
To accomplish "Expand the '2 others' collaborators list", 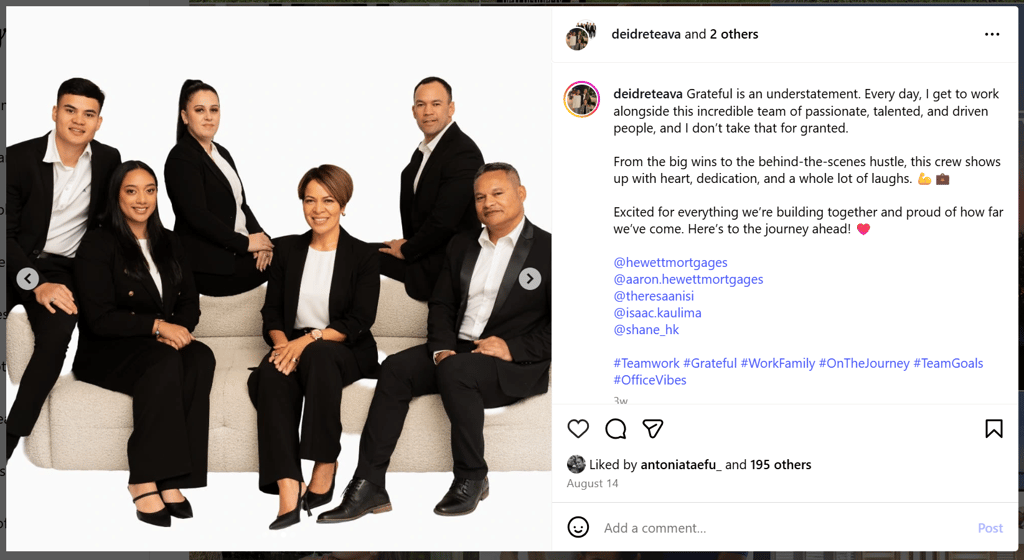I will (734, 34).
